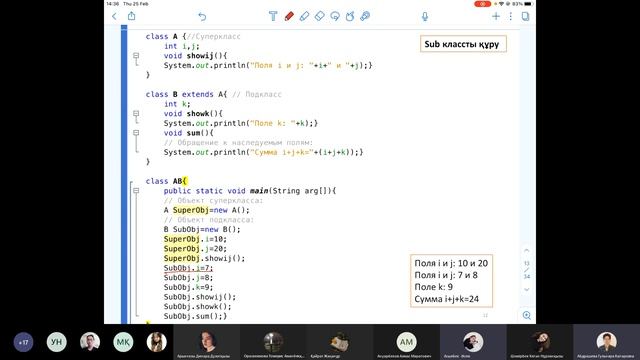Viewport: 640px width, 360px height.
Task: Select the long-haired woman avatar after МК
Action: [156, 342]
